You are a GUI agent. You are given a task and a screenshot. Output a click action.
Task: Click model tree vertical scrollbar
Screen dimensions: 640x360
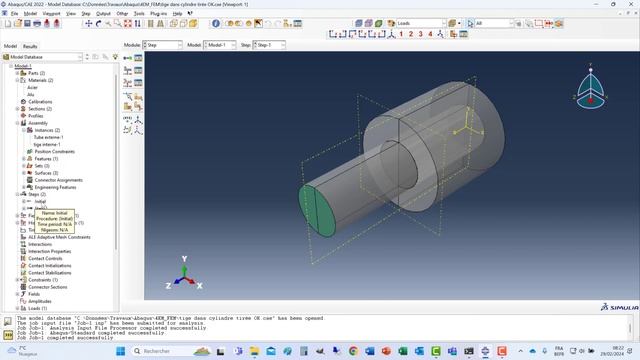[116, 161]
